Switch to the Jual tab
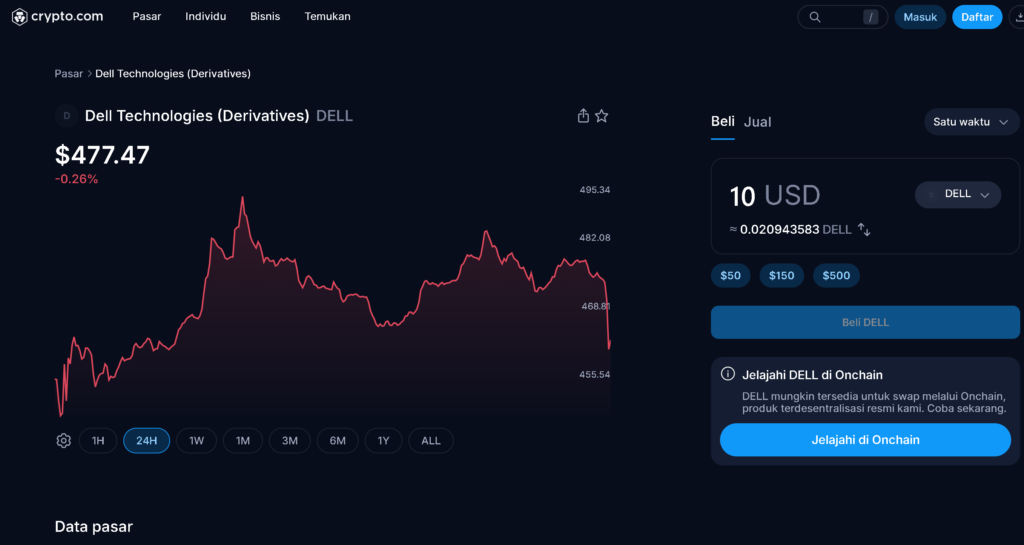Screen dimensions: 1024x545 pyautogui.click(x=758, y=122)
